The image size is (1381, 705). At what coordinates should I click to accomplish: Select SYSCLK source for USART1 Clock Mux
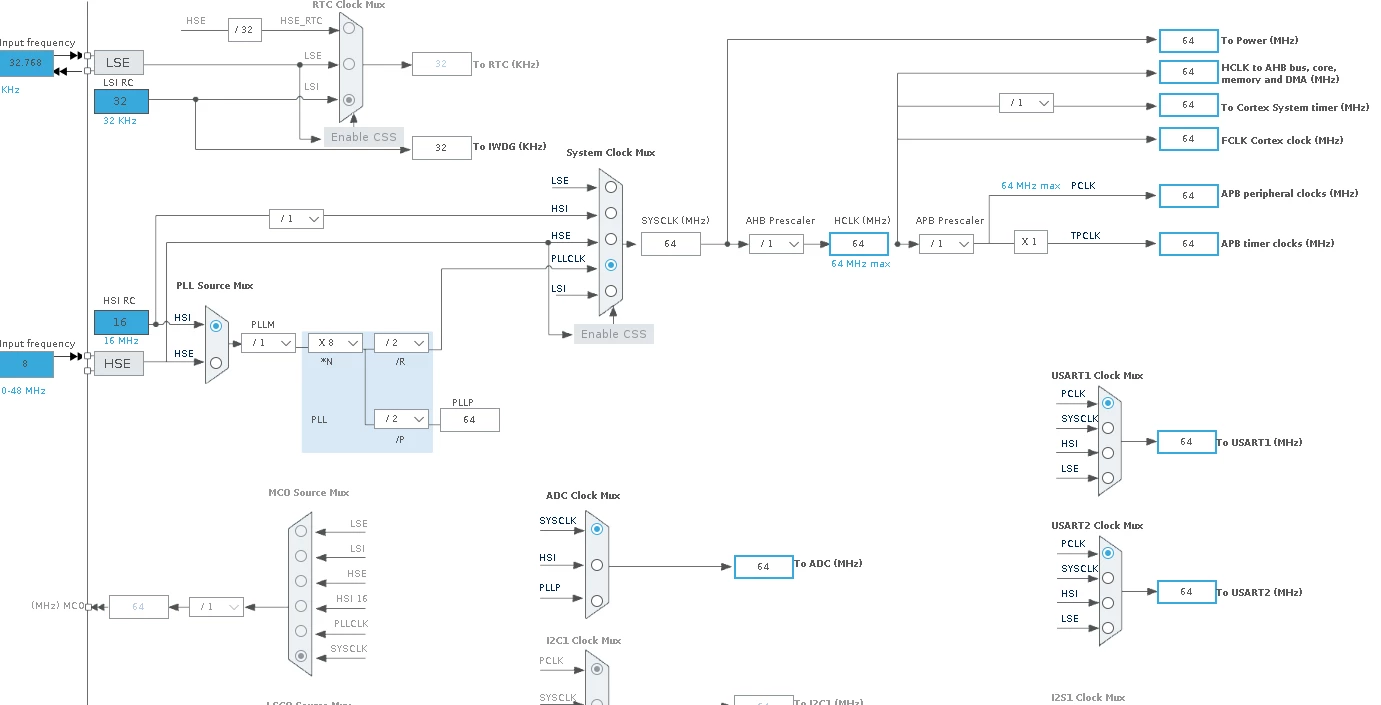click(1108, 427)
